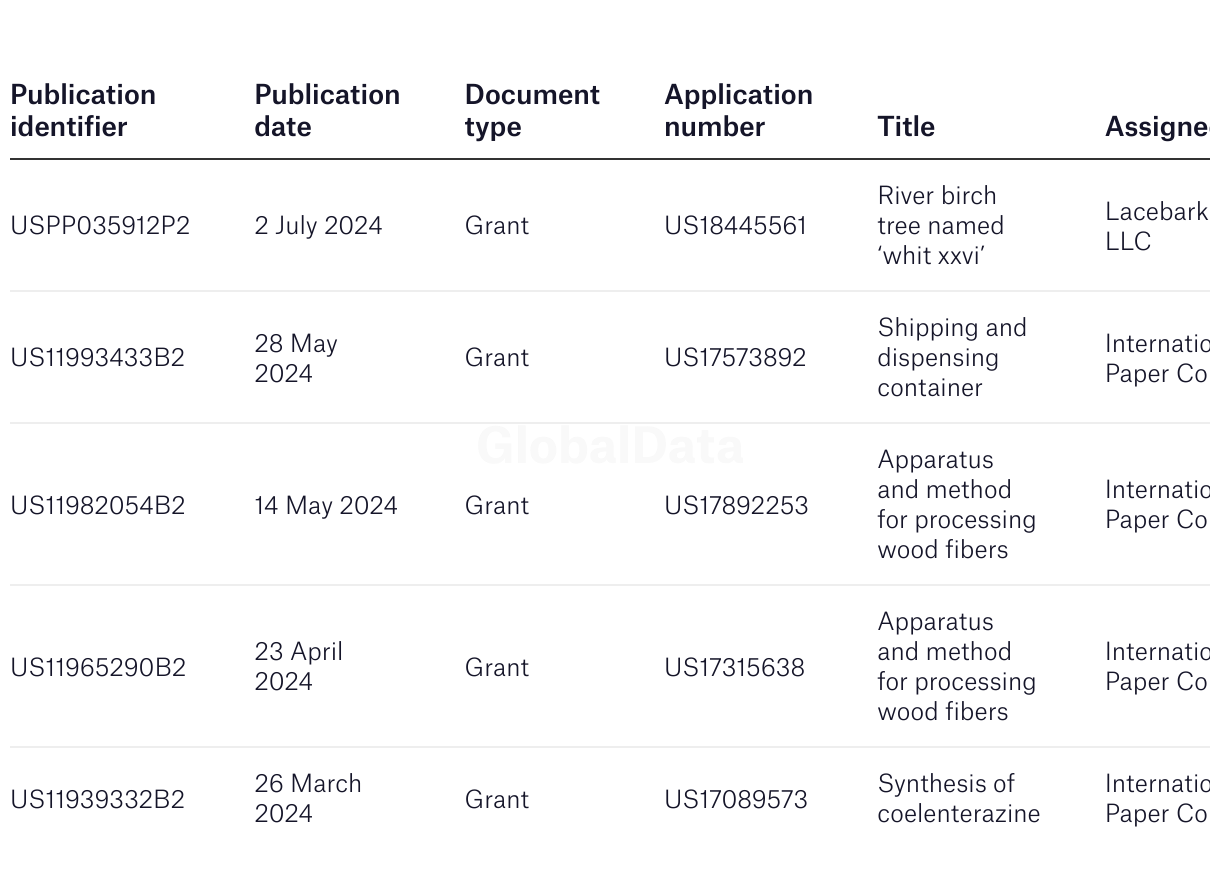Click the Synthesis of coelenterazine title
The width and height of the screenshot is (1220, 890).
pyautogui.click(x=958, y=799)
